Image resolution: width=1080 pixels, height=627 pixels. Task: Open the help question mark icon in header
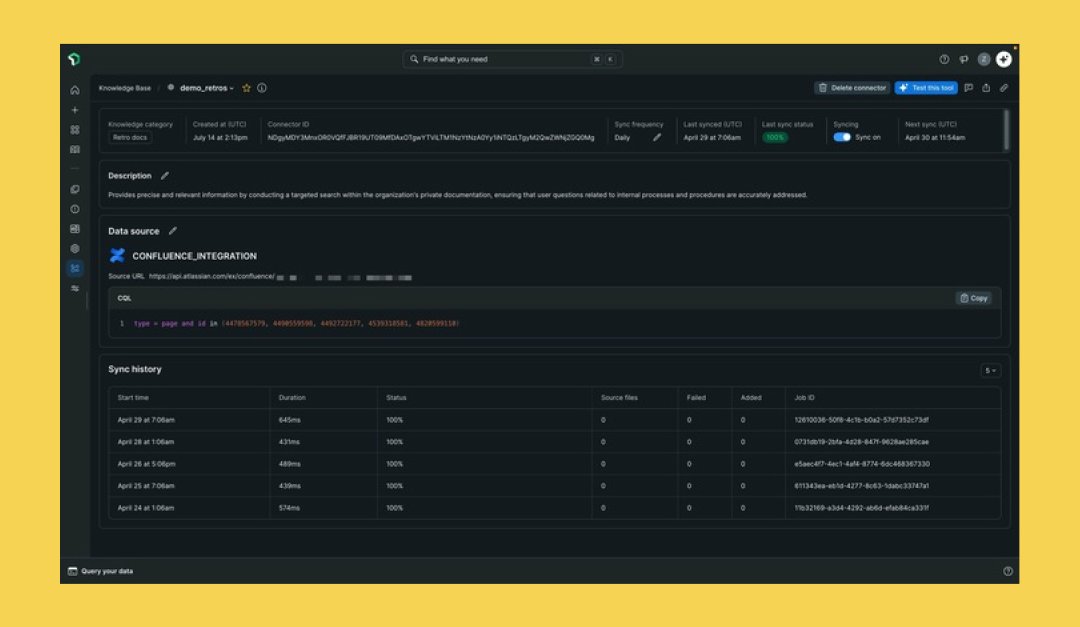(944, 59)
